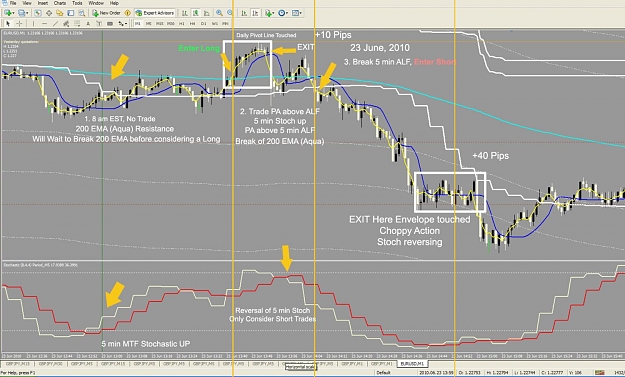Set timeframe to MN monthly
The image size is (625, 377).
[225, 24]
